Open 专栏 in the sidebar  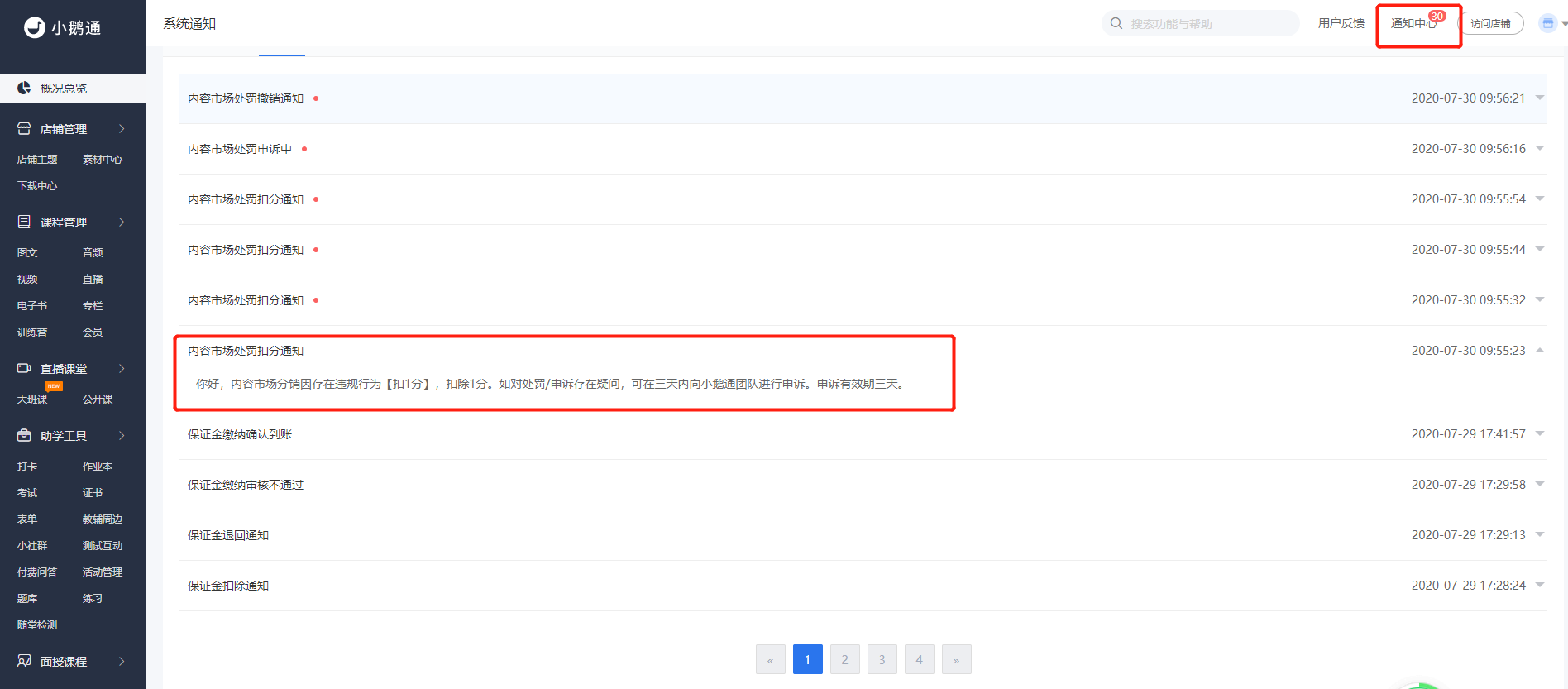[93, 306]
